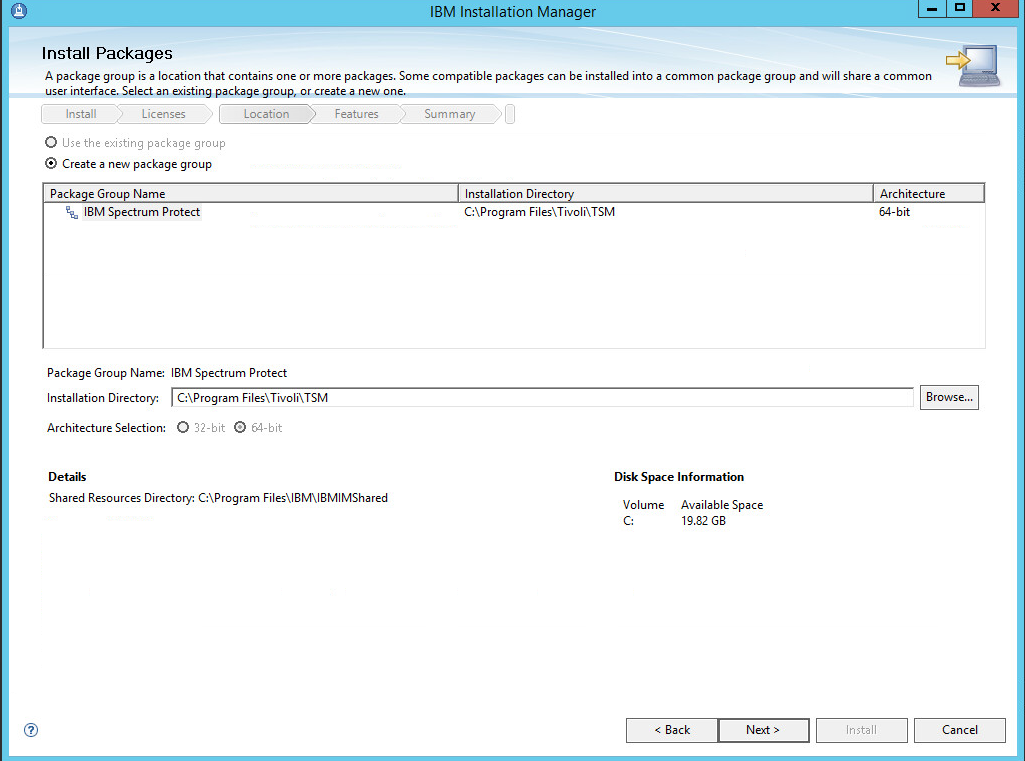Click the Package Group Name column header

coord(250,194)
